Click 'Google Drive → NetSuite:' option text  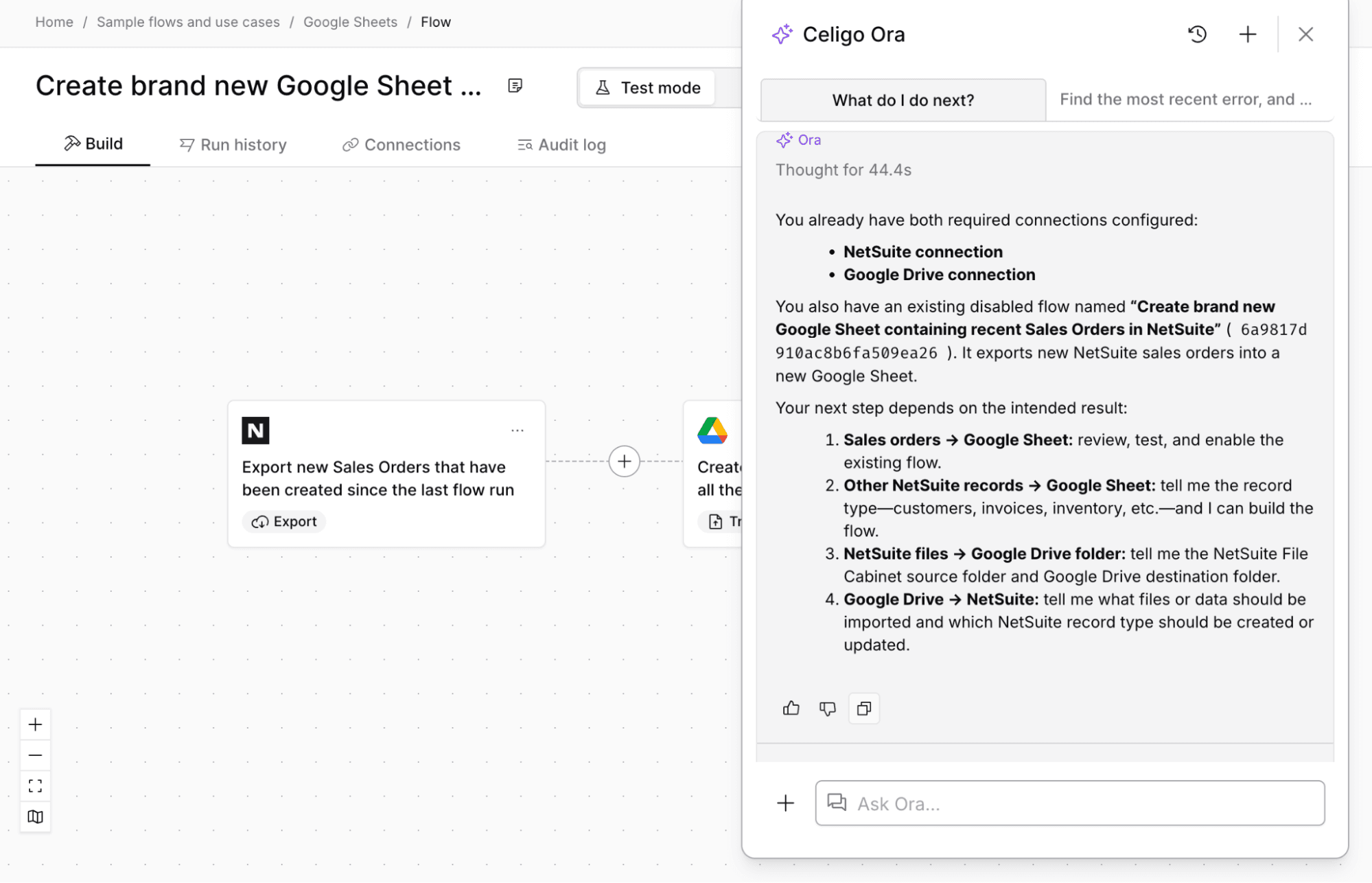[x=941, y=599]
